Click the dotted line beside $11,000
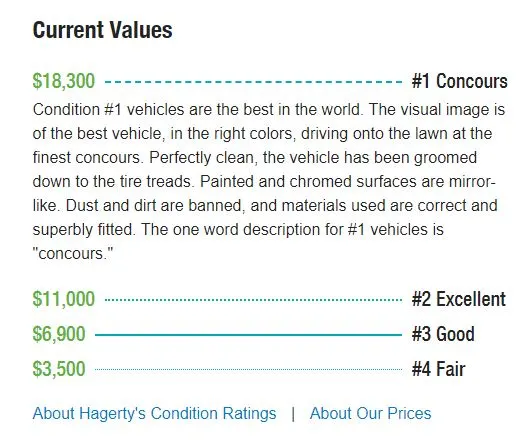Viewport: 520px width, 445px height. (x=253, y=300)
